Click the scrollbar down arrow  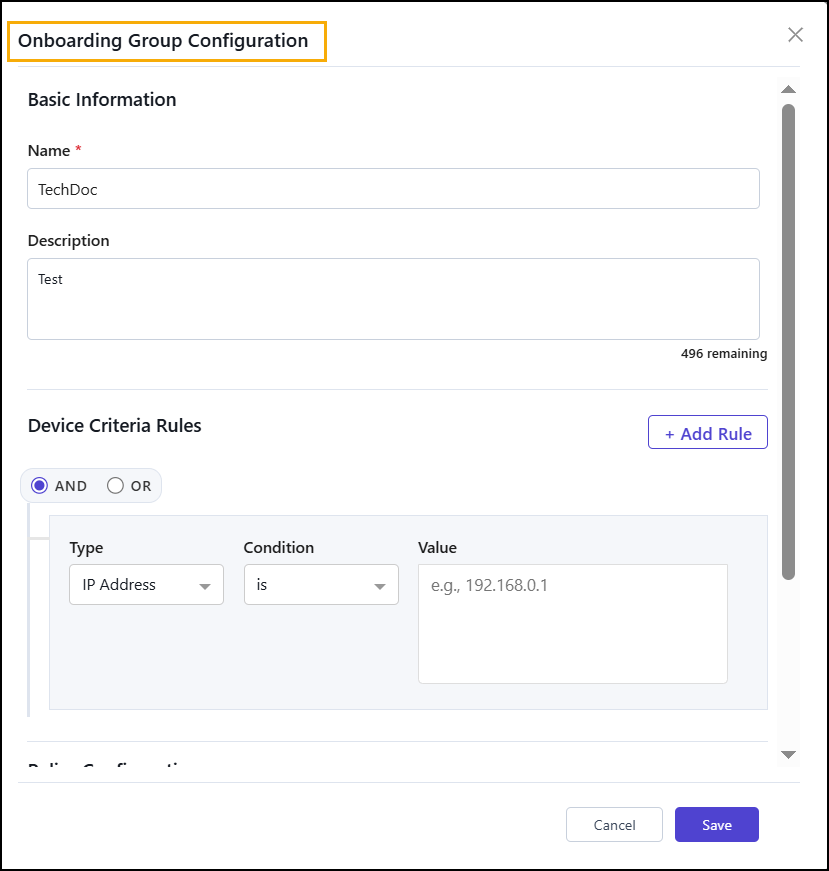788,754
